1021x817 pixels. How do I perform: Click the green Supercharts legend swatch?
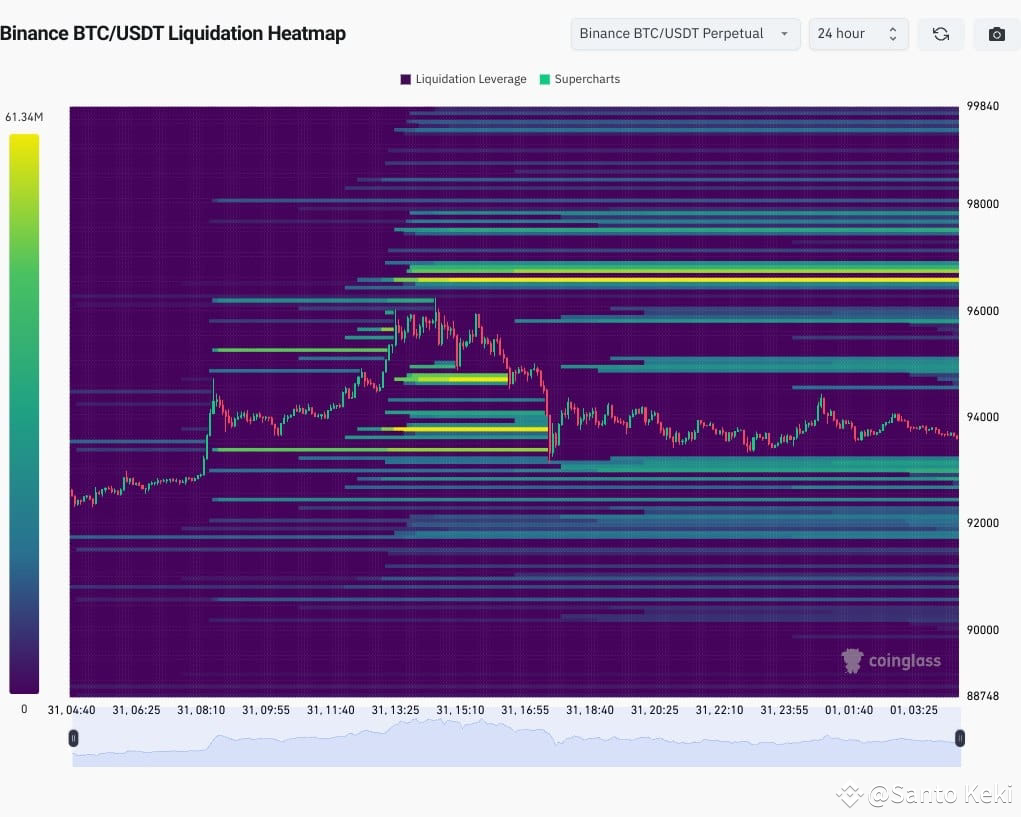pos(545,79)
